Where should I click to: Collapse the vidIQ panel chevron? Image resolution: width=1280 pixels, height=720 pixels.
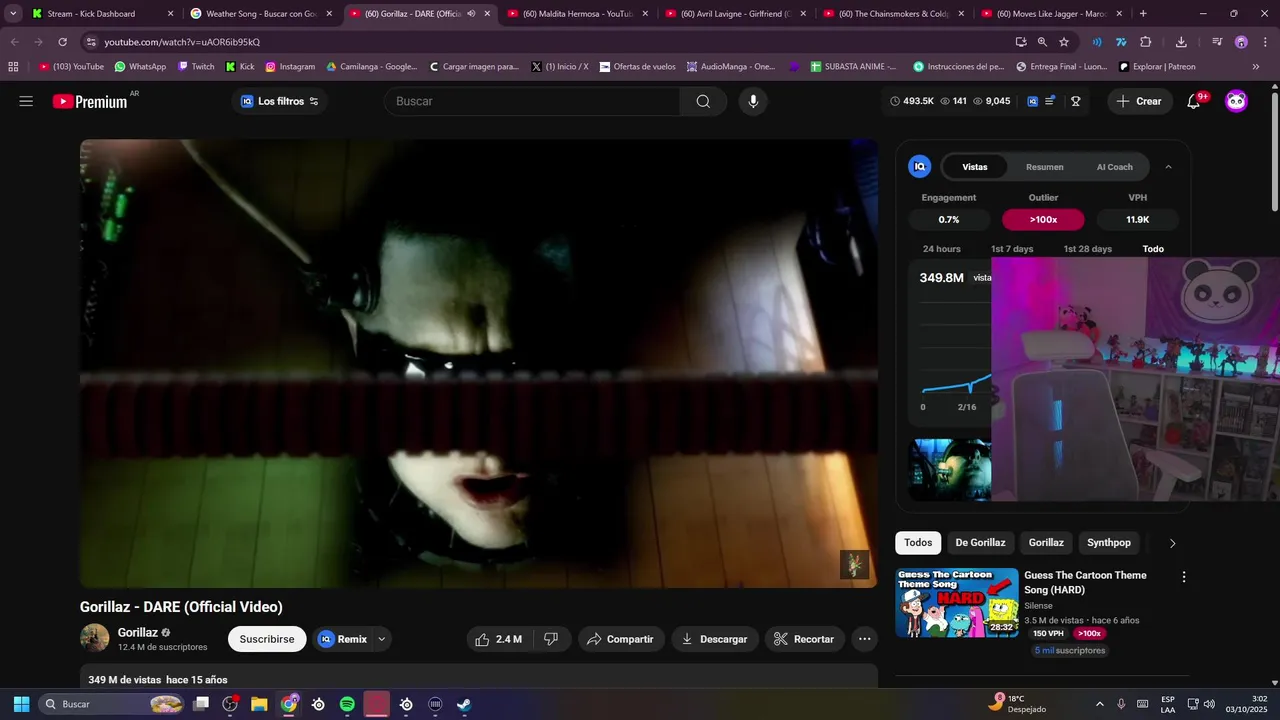click(x=1168, y=167)
